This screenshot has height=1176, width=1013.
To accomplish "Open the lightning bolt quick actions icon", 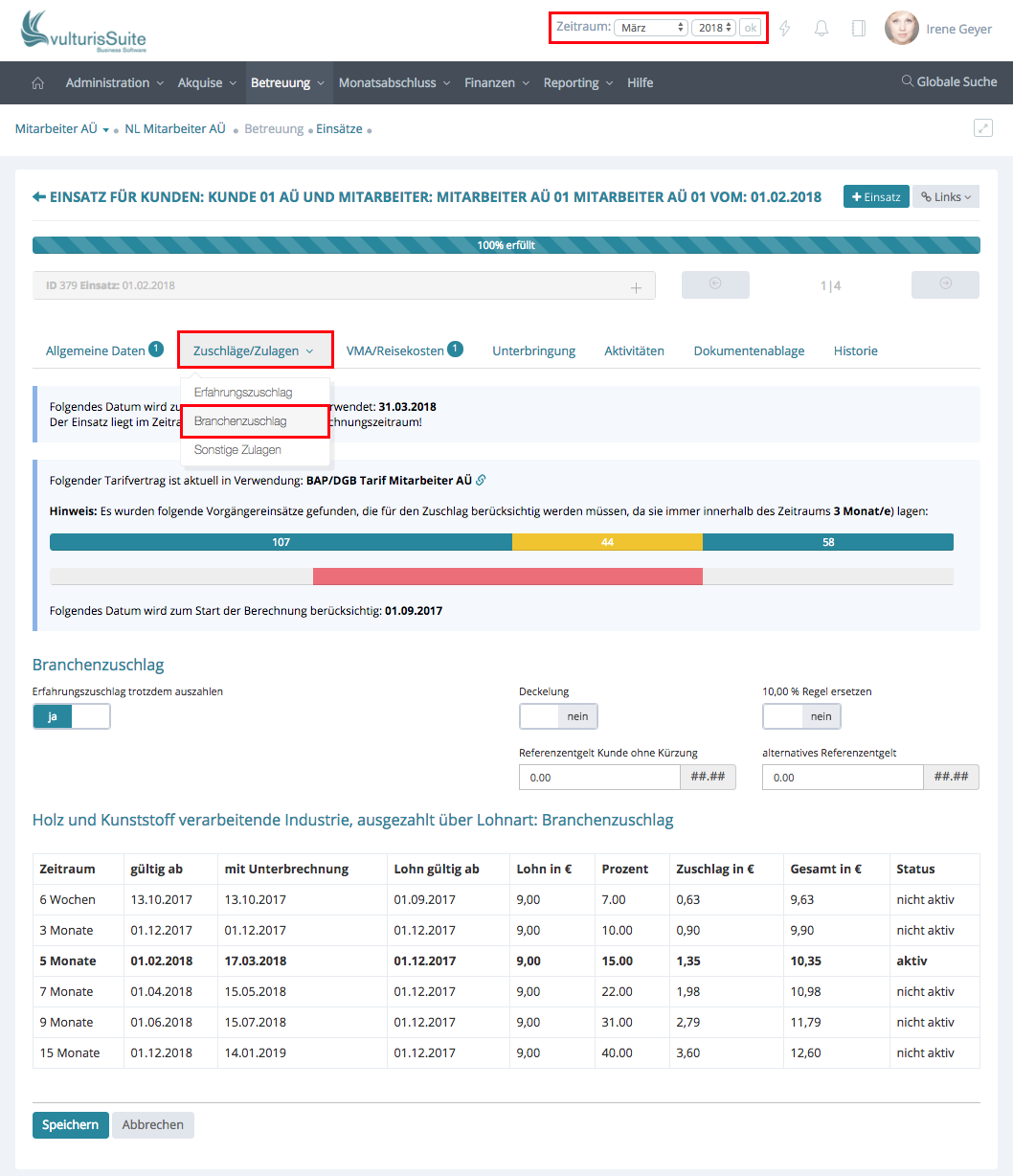I will click(x=784, y=29).
